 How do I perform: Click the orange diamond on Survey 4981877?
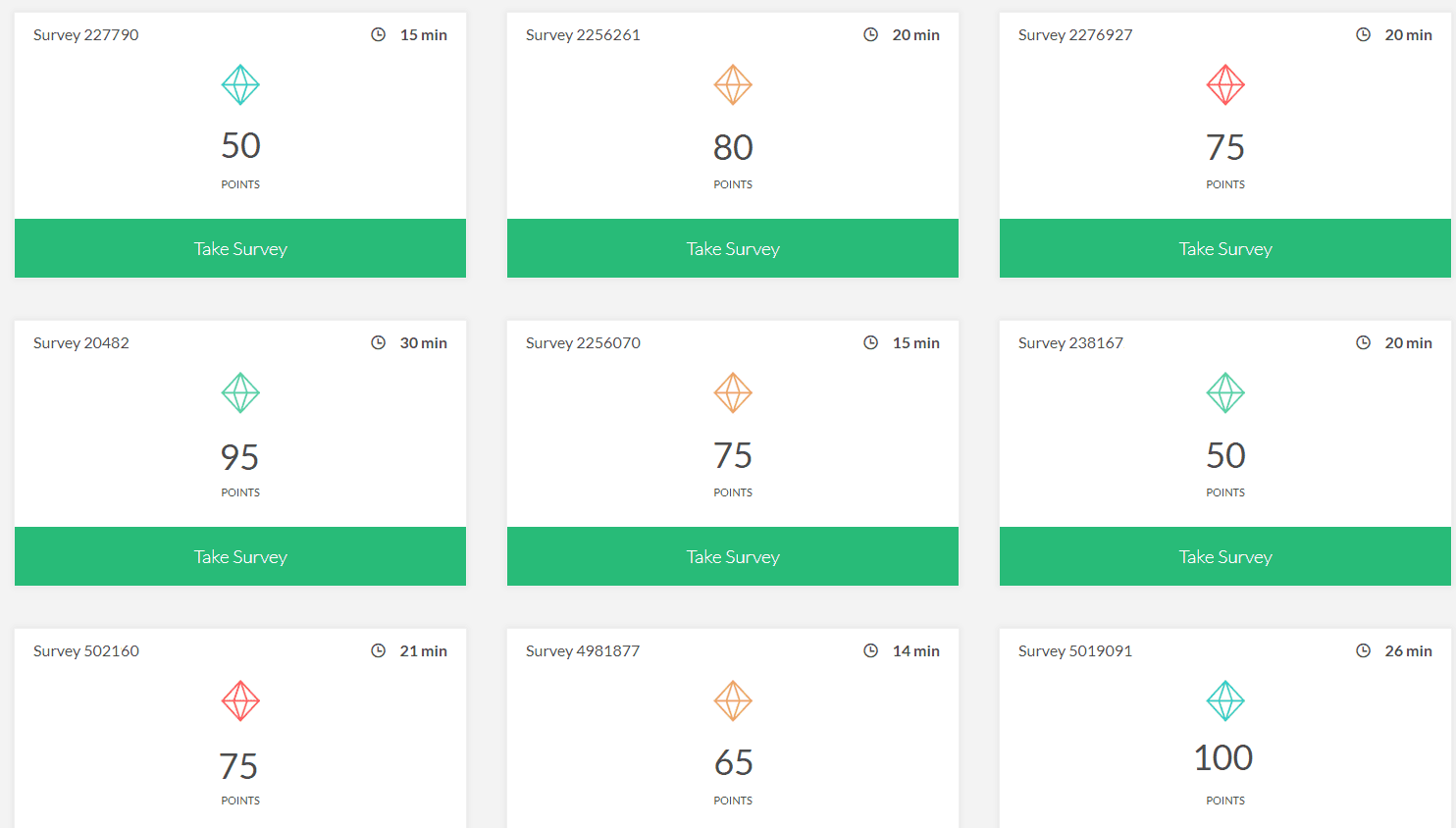pyautogui.click(x=733, y=700)
